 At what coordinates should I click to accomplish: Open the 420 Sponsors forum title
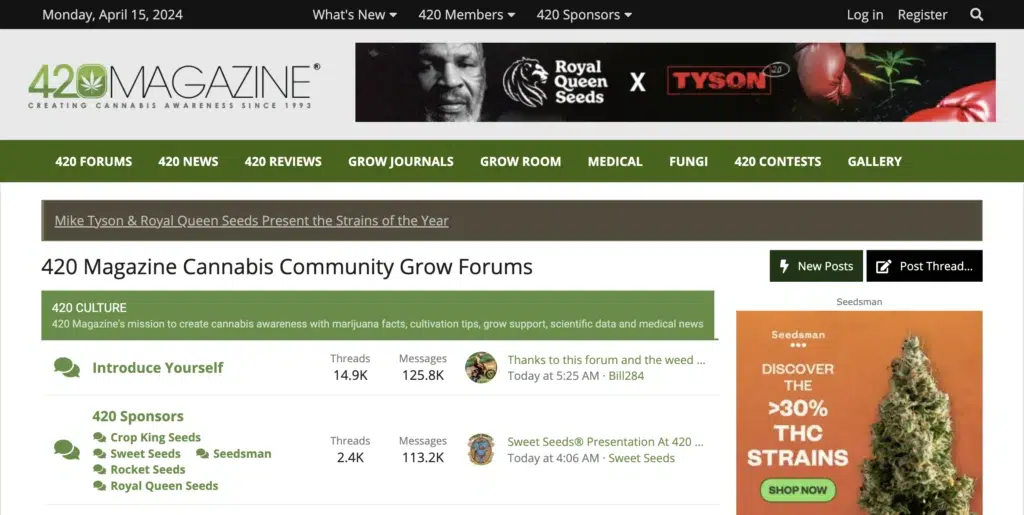pos(138,416)
